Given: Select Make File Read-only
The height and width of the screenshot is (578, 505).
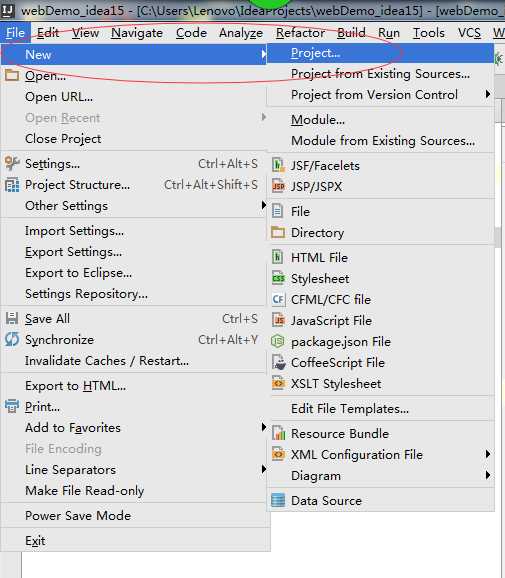Looking at the screenshot, I should point(84,491).
